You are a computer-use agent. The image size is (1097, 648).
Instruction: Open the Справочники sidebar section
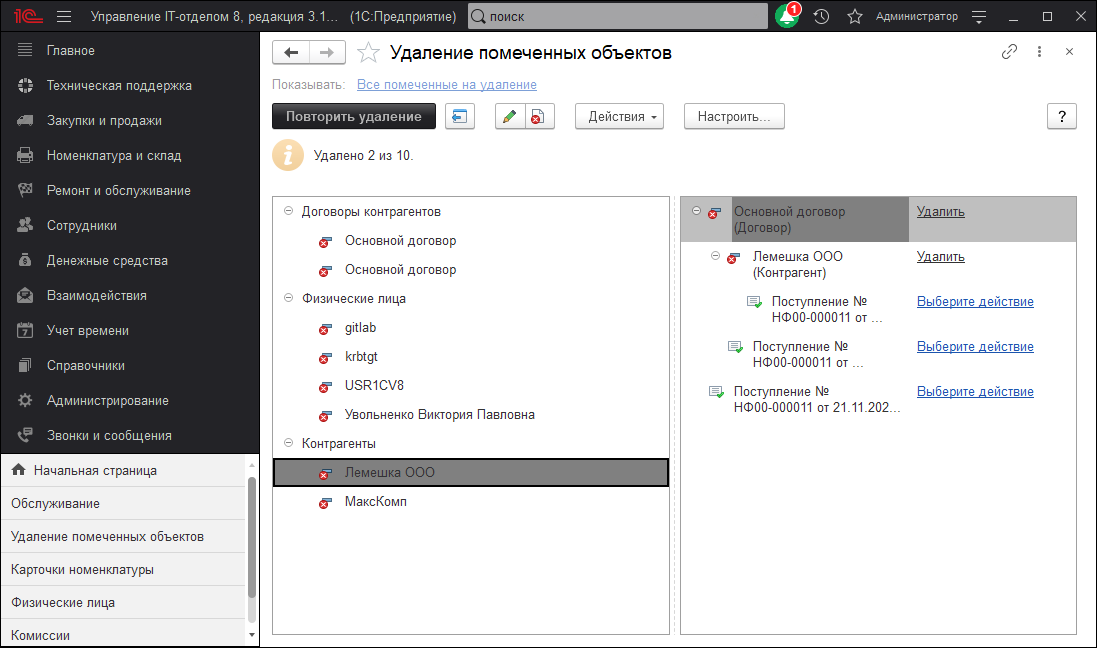tap(86, 363)
